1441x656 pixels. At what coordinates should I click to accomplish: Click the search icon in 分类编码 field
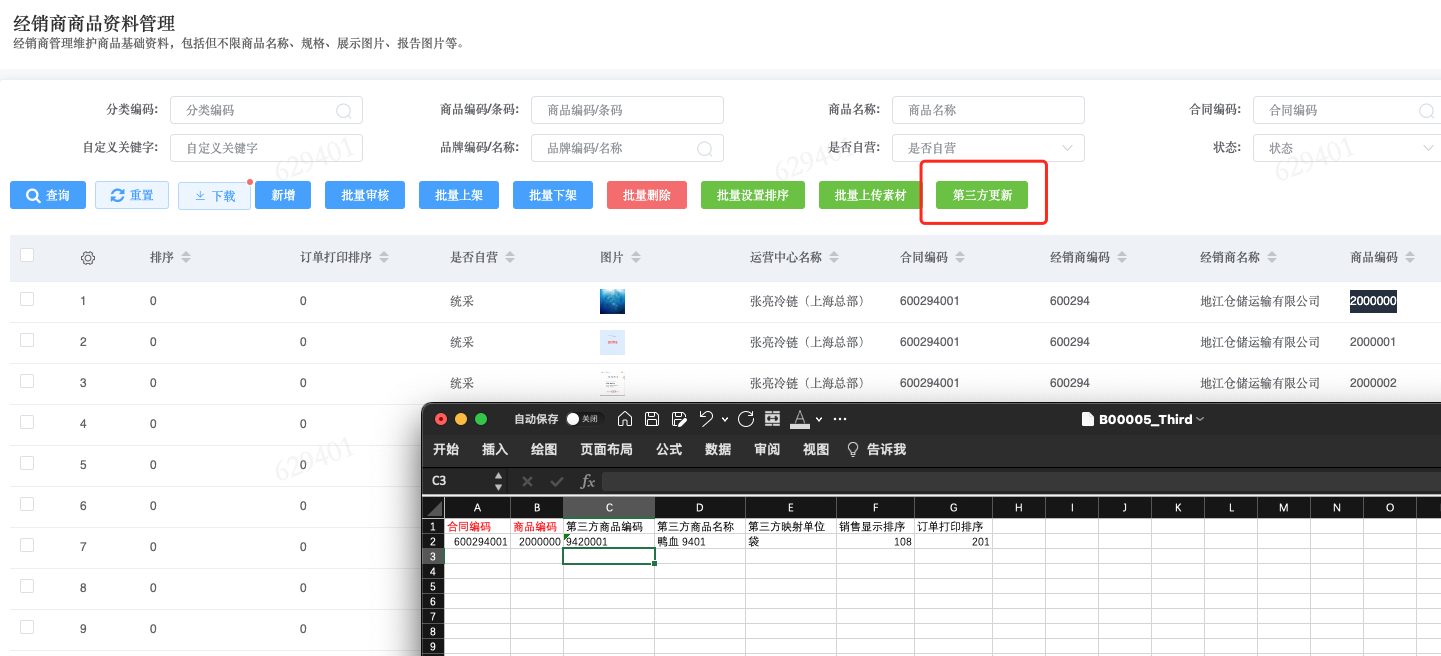[x=344, y=111]
